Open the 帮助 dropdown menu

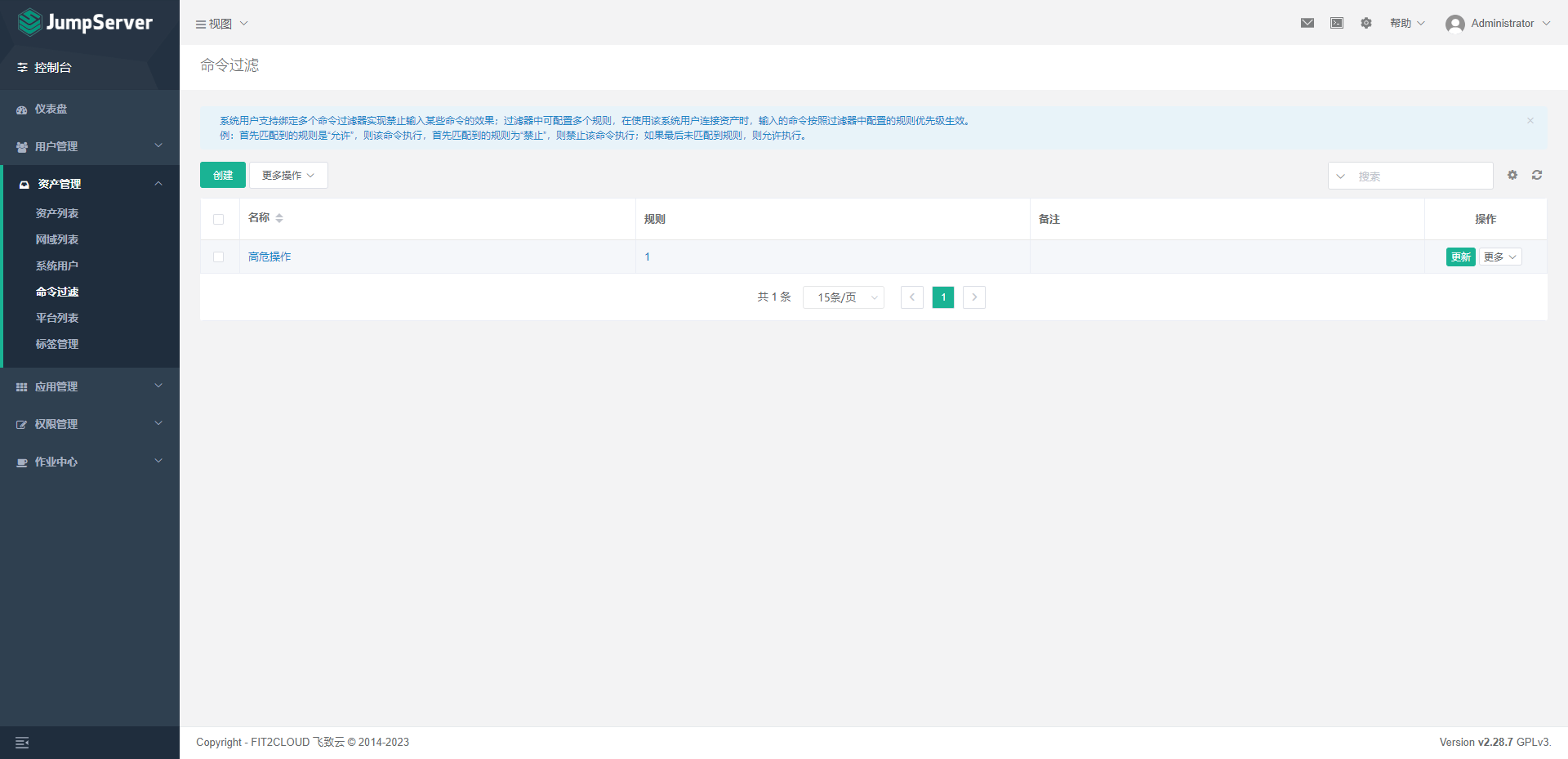tap(1408, 23)
